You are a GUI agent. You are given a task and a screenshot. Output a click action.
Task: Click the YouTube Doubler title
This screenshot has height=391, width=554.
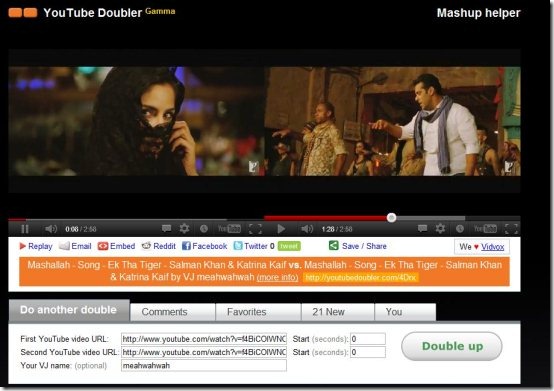tap(93, 13)
